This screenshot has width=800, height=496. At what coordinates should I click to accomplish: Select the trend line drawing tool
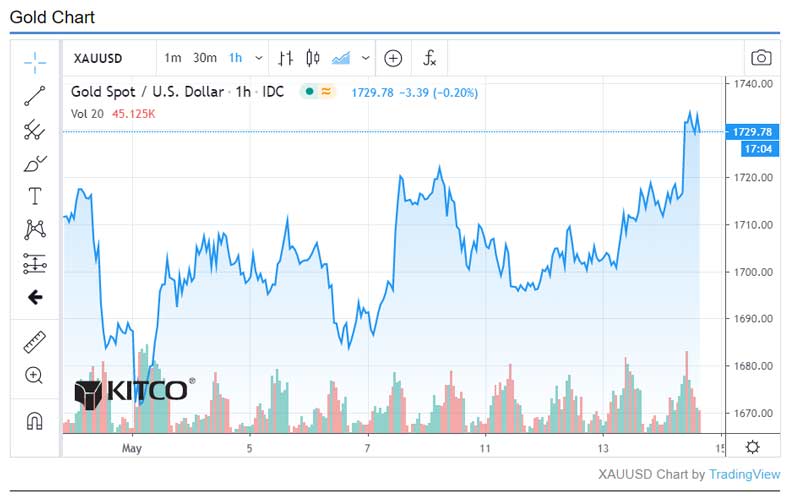point(35,96)
